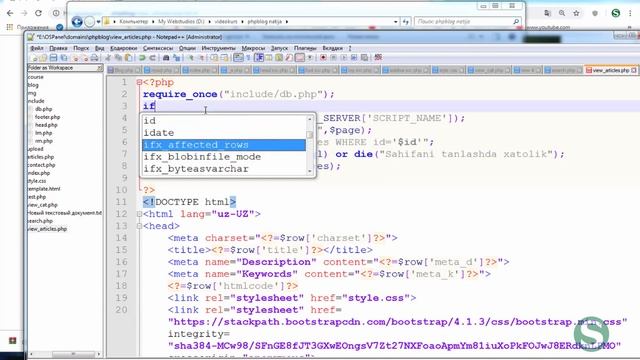Screen dimensions: 640x360
Task: Click the Find and Replace toolbar icon
Action: click(x=177, y=58)
